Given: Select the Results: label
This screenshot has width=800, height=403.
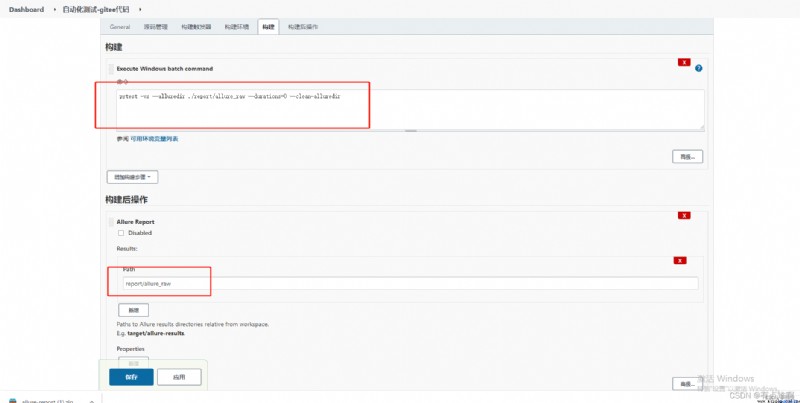Looking at the screenshot, I should click(127, 248).
